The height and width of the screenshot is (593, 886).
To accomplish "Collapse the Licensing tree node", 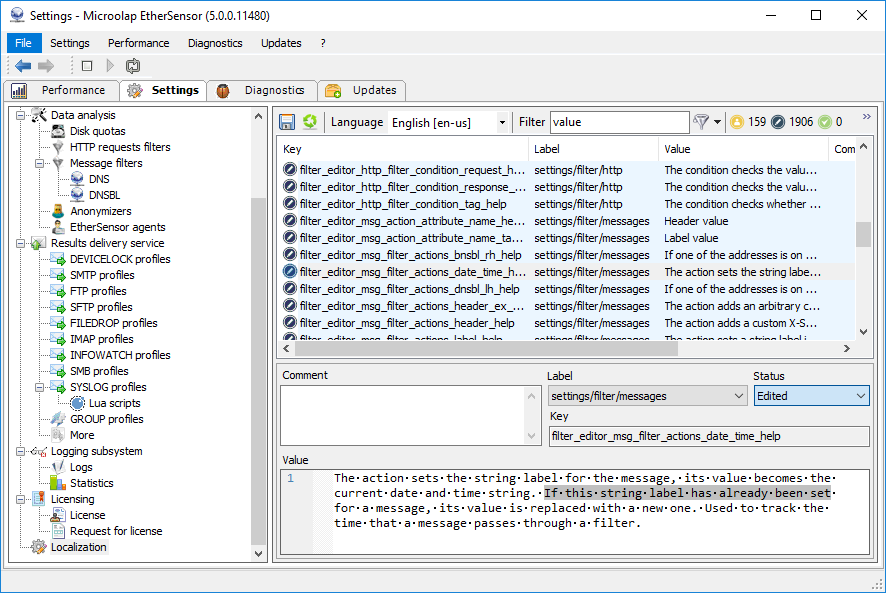I will pos(20,500).
